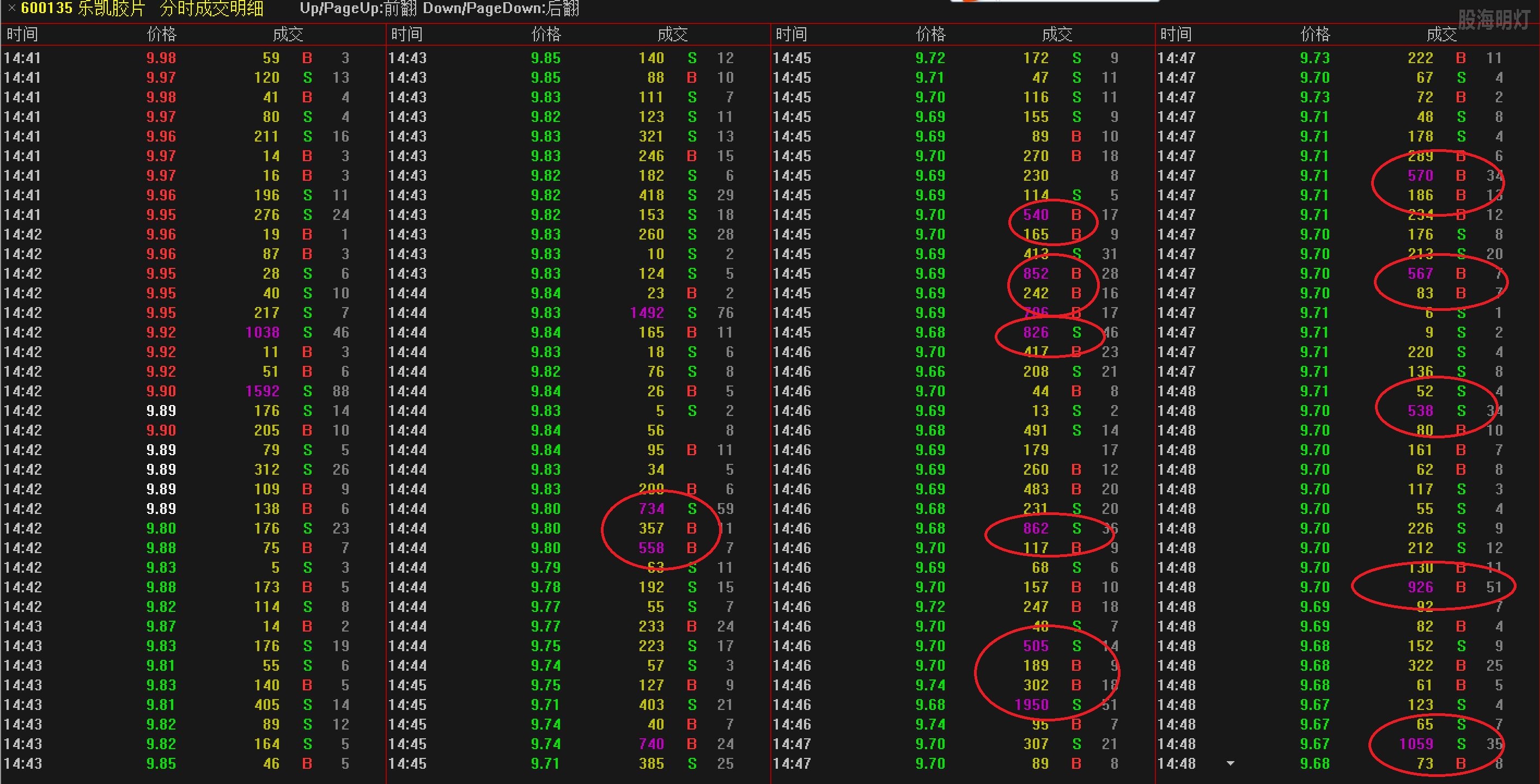This screenshot has width=1540, height=784.
Task: Click the 385 volume cell at 14:45
Action: coord(652,764)
